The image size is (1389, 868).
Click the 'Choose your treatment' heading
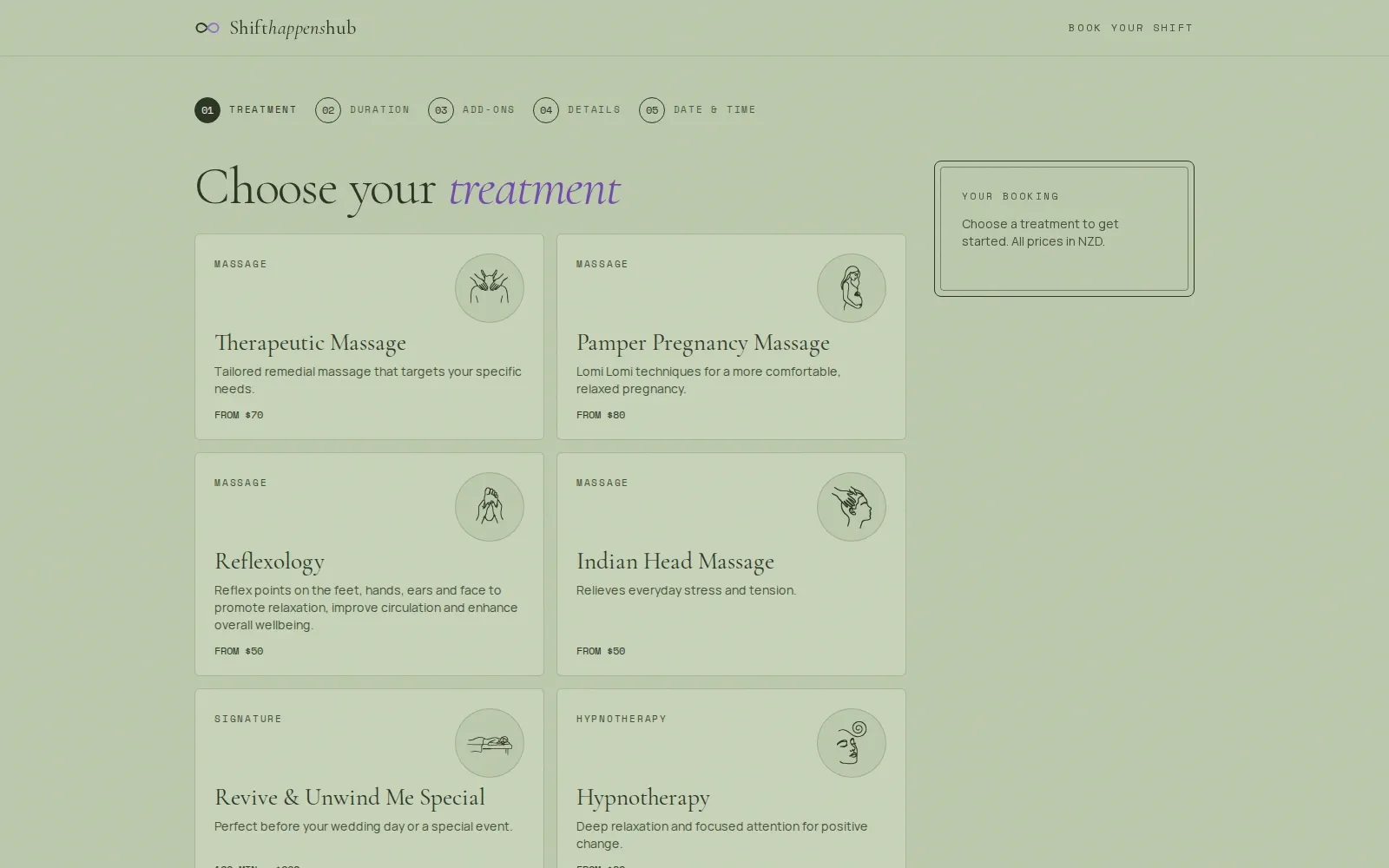408,188
